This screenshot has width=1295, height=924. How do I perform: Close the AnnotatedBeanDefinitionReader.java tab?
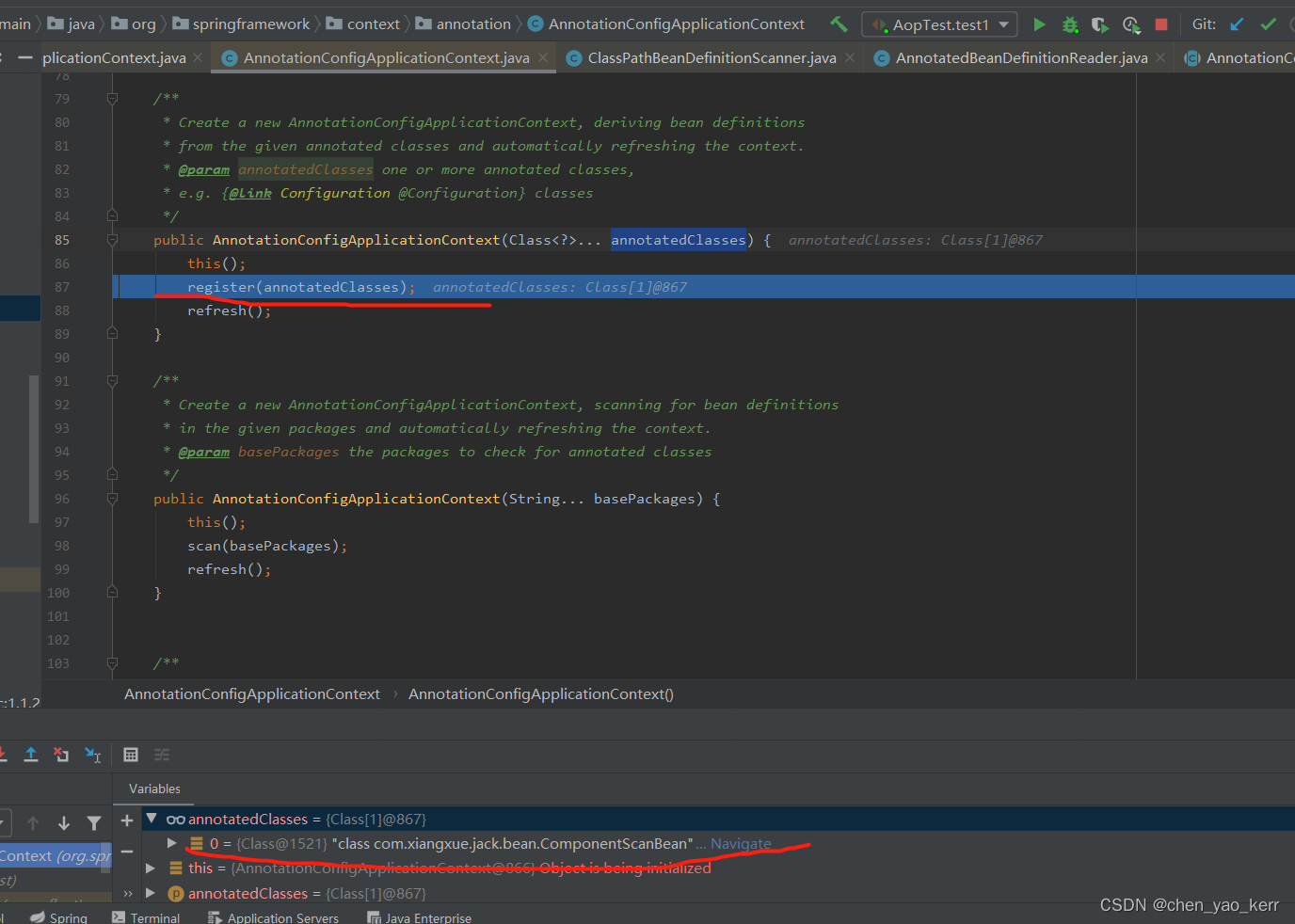(x=1160, y=58)
